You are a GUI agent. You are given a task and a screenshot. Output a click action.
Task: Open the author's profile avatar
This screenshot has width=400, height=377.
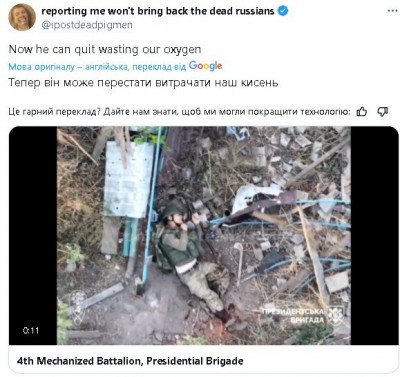coord(22,17)
